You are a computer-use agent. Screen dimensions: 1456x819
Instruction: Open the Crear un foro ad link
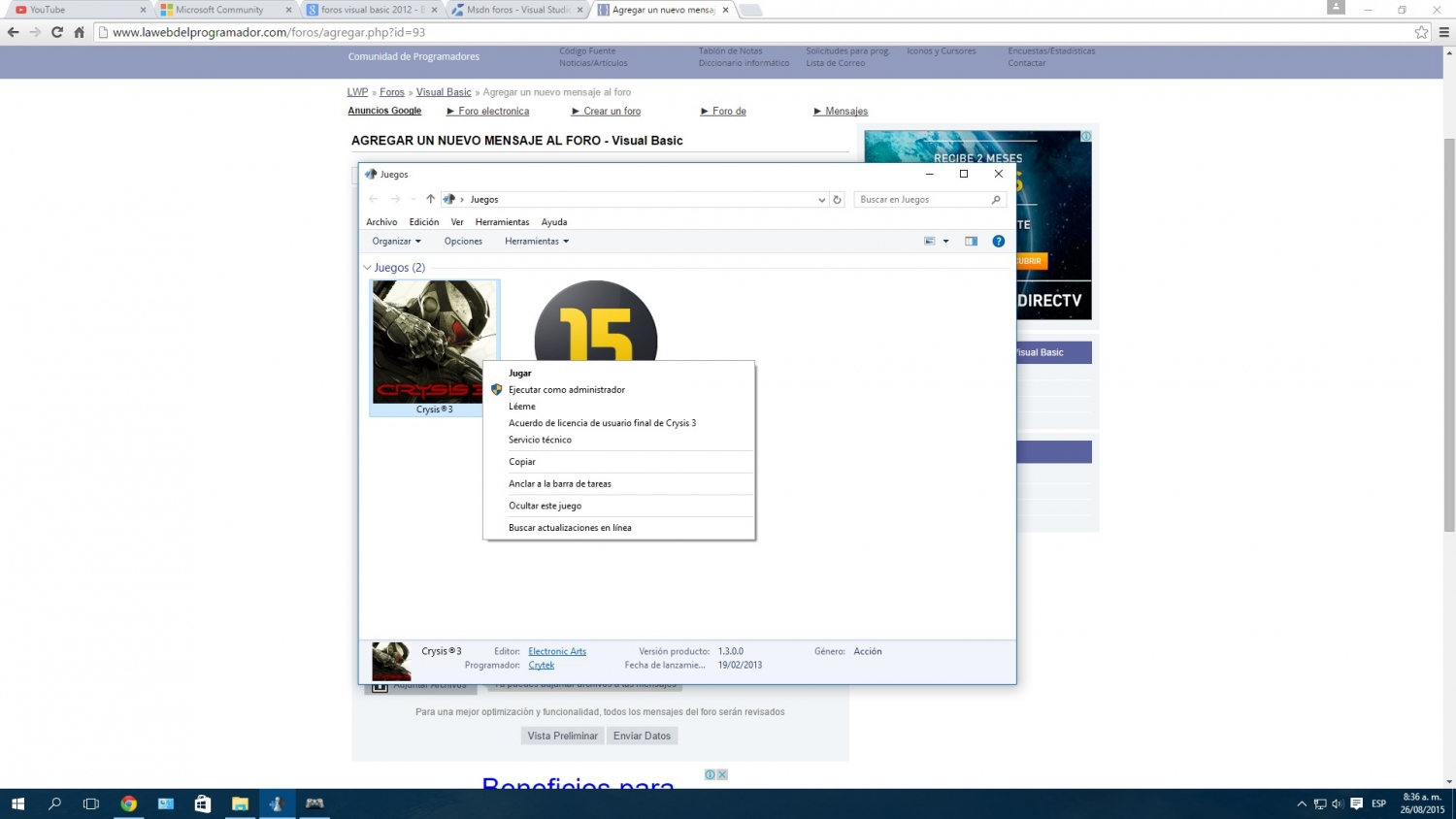612,112
